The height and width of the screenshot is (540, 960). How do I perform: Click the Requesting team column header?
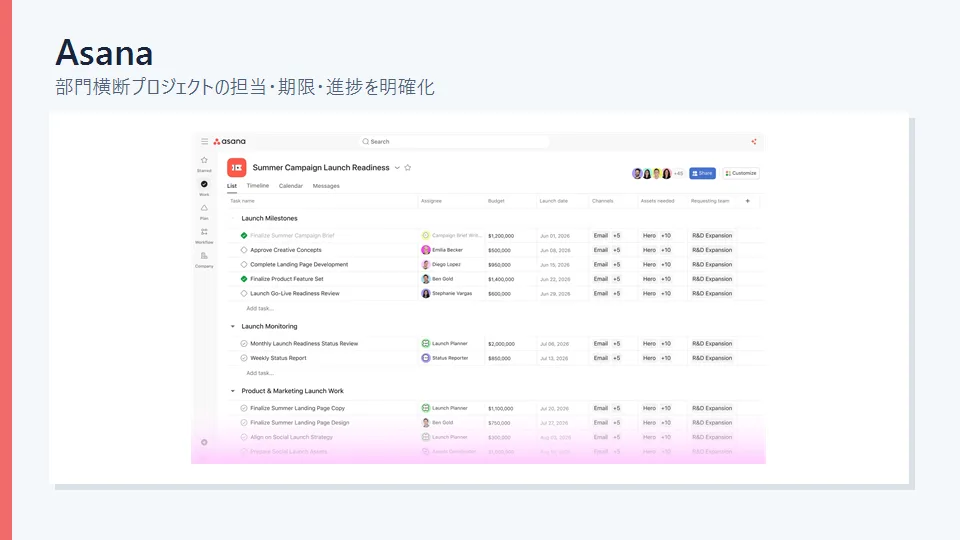coord(710,201)
